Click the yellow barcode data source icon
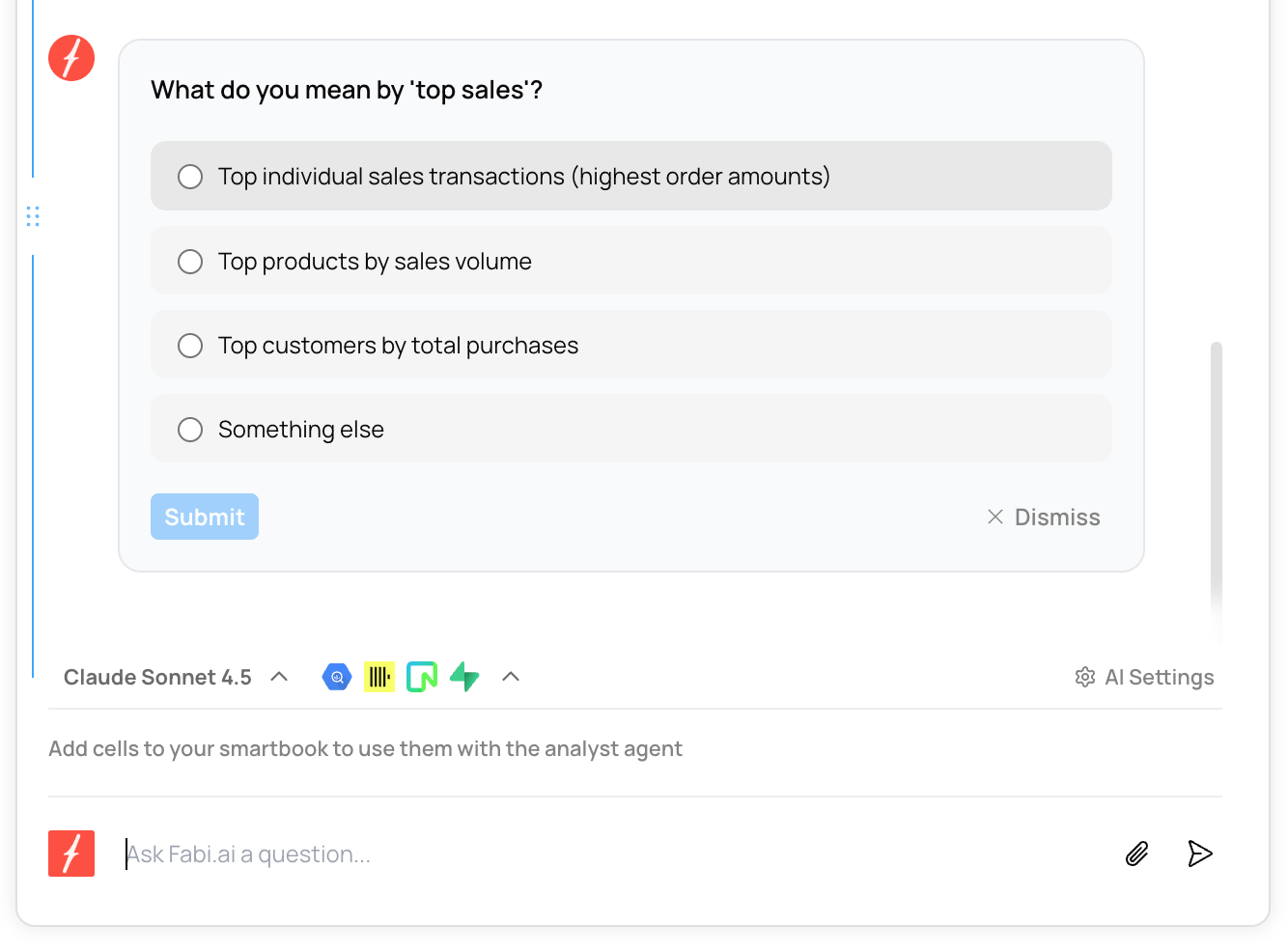This screenshot has width=1288, height=952. coord(379,677)
